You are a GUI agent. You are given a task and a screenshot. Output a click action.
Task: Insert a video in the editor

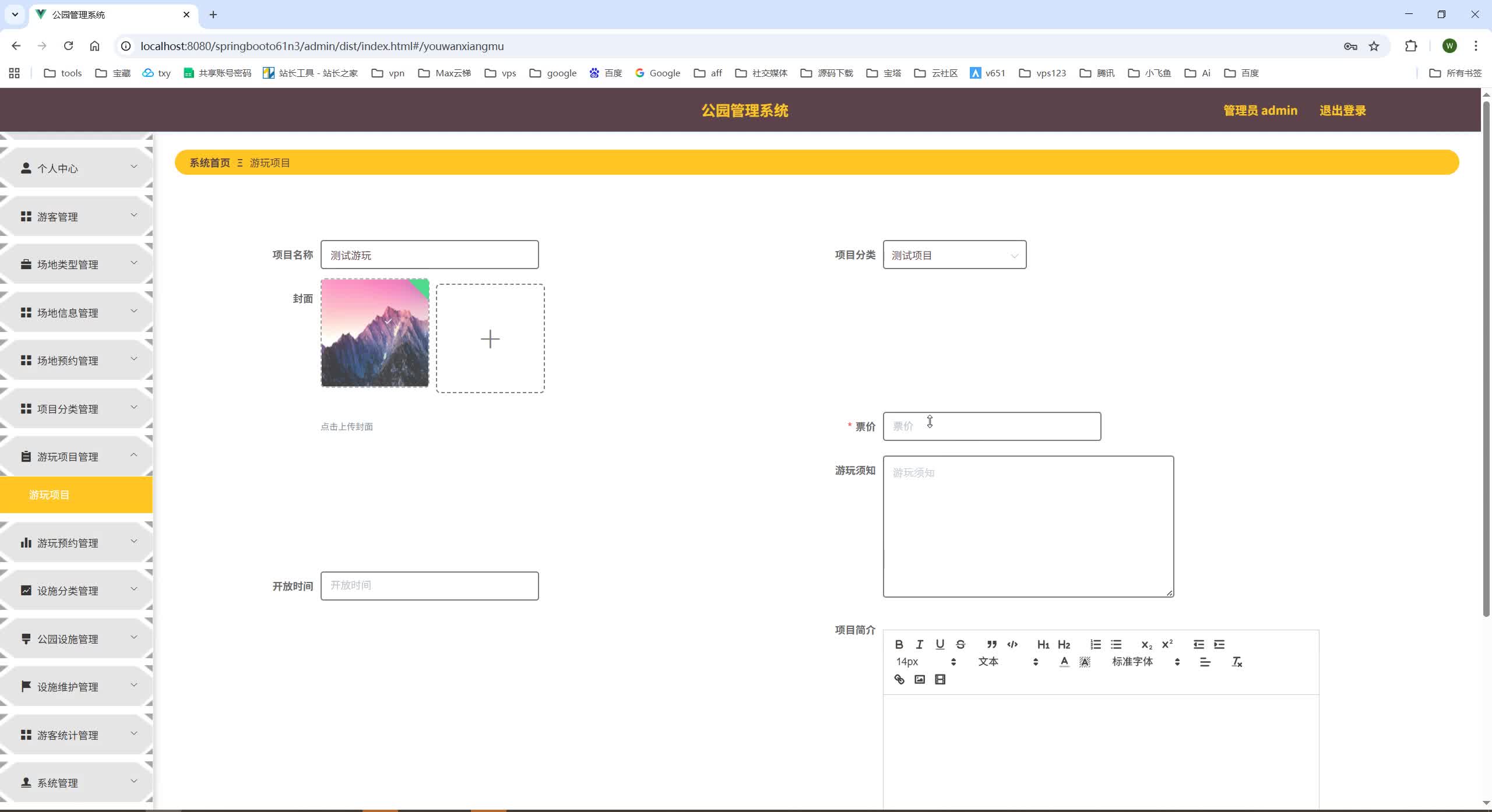click(940, 679)
